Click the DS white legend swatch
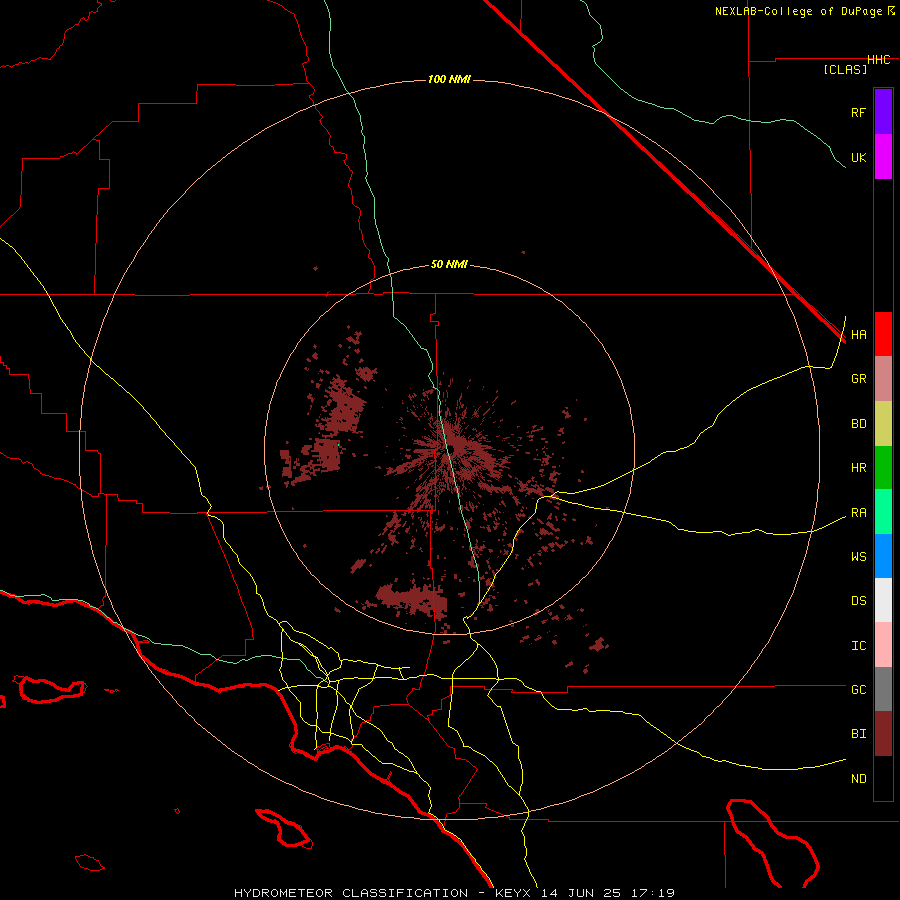The image size is (900, 900). (x=883, y=600)
